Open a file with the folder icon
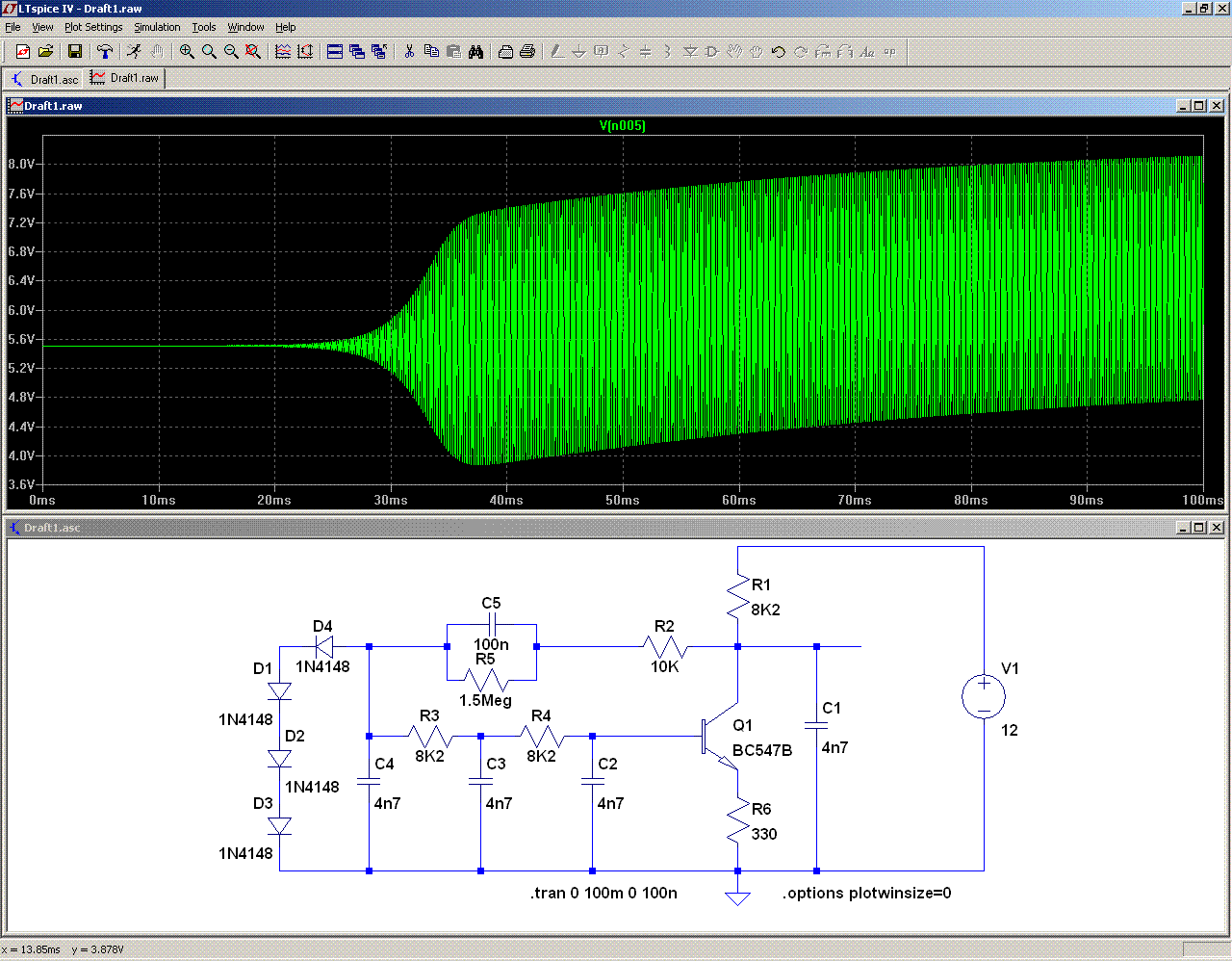The image size is (1232, 961). pos(45,52)
